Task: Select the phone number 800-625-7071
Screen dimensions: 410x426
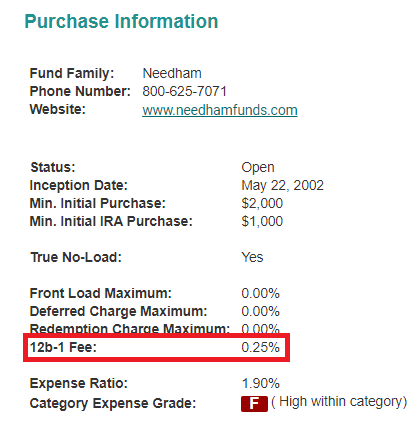Action: click(x=184, y=91)
